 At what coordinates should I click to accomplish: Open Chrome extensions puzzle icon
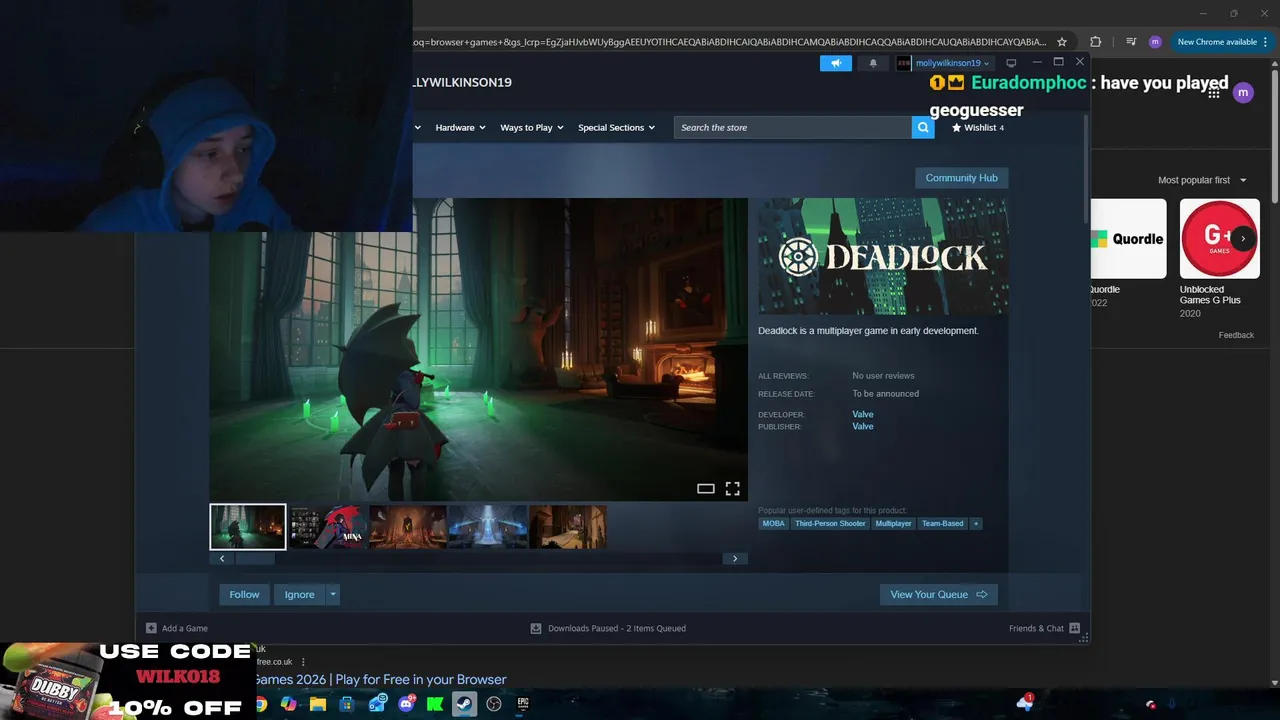pyautogui.click(x=1096, y=42)
